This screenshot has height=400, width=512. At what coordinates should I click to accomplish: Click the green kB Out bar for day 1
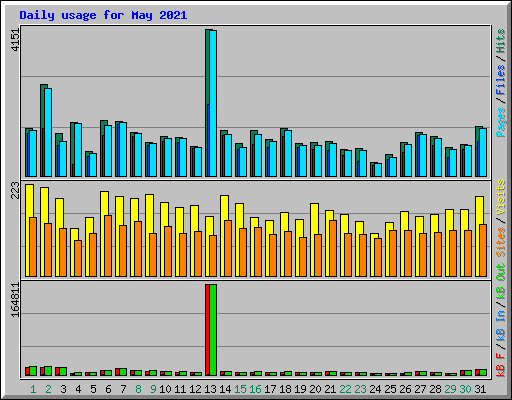33,371
